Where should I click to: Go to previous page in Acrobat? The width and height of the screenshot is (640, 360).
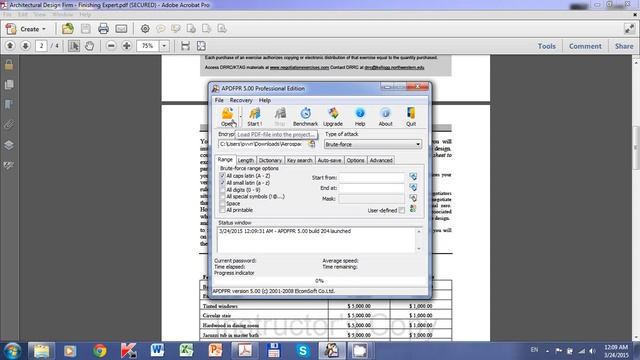[x=10, y=46]
